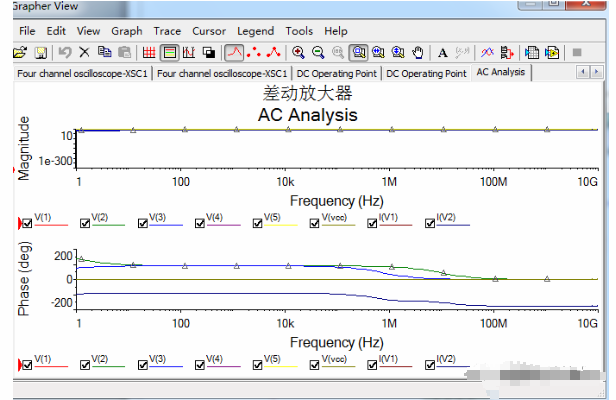Click the V(3) blue legend line in phase plot
Image resolution: width=616 pixels, height=400 pixels.
(x=166, y=367)
